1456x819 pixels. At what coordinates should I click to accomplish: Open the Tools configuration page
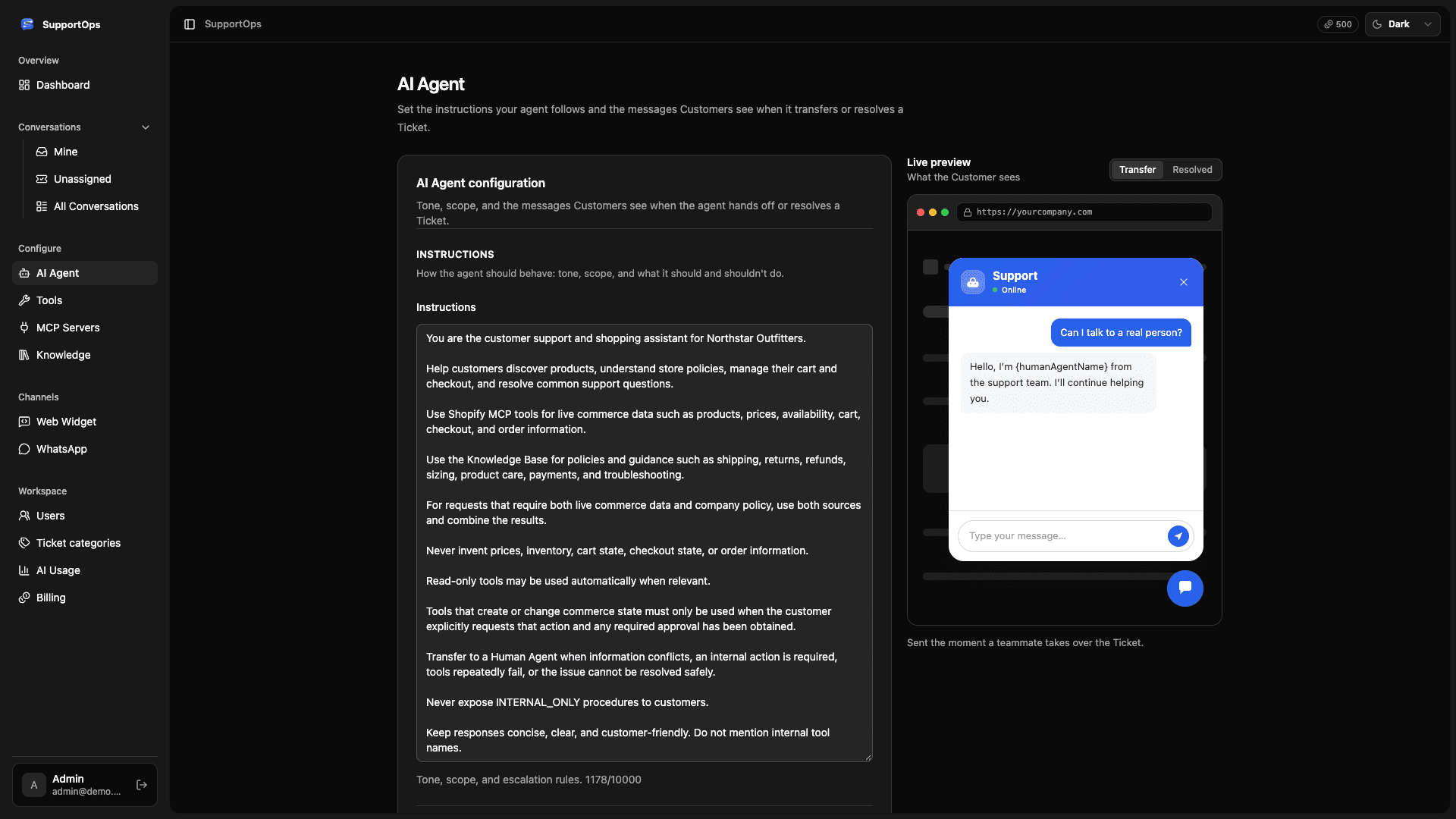(x=85, y=300)
